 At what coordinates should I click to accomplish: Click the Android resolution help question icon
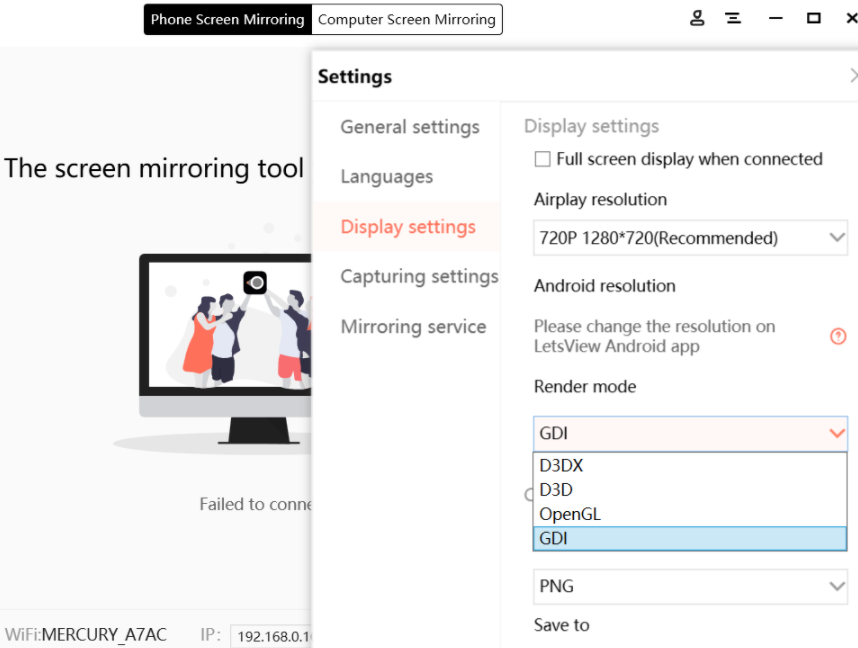838,336
